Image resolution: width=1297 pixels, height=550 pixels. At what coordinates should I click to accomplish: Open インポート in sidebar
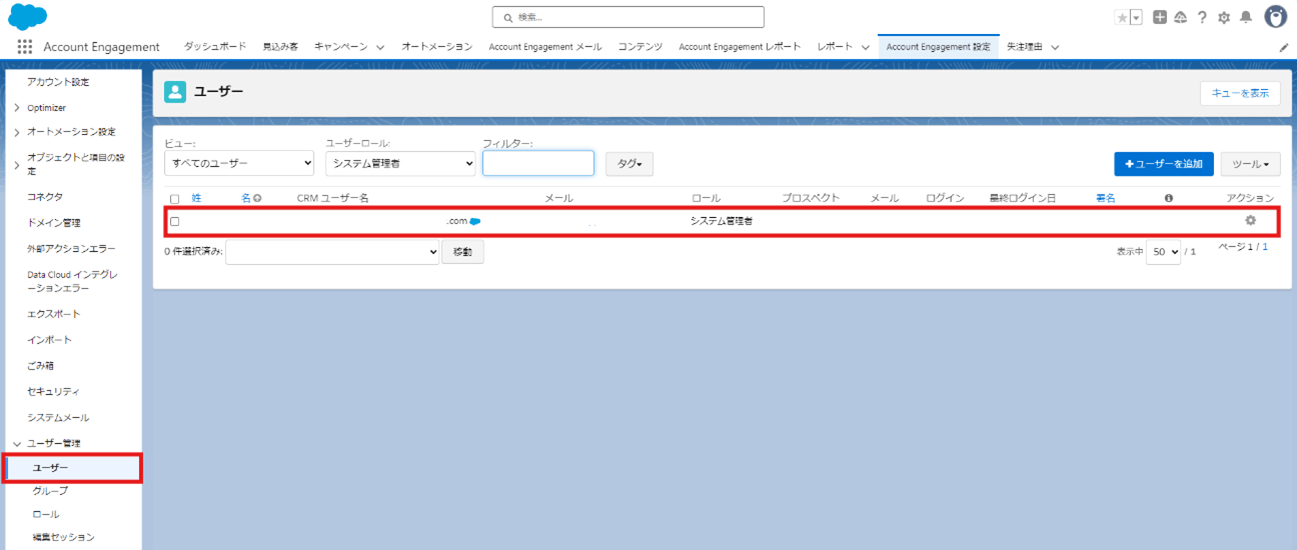(x=49, y=340)
